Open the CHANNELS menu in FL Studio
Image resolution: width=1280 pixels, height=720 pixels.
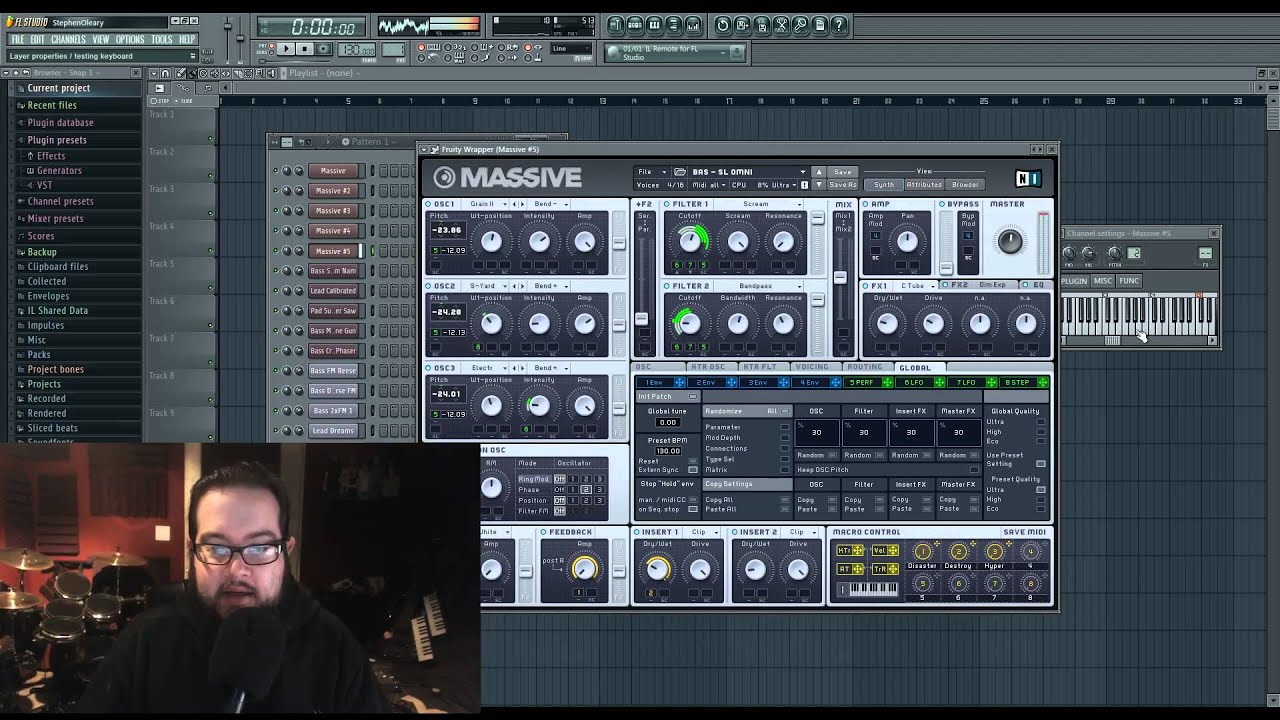[68, 40]
